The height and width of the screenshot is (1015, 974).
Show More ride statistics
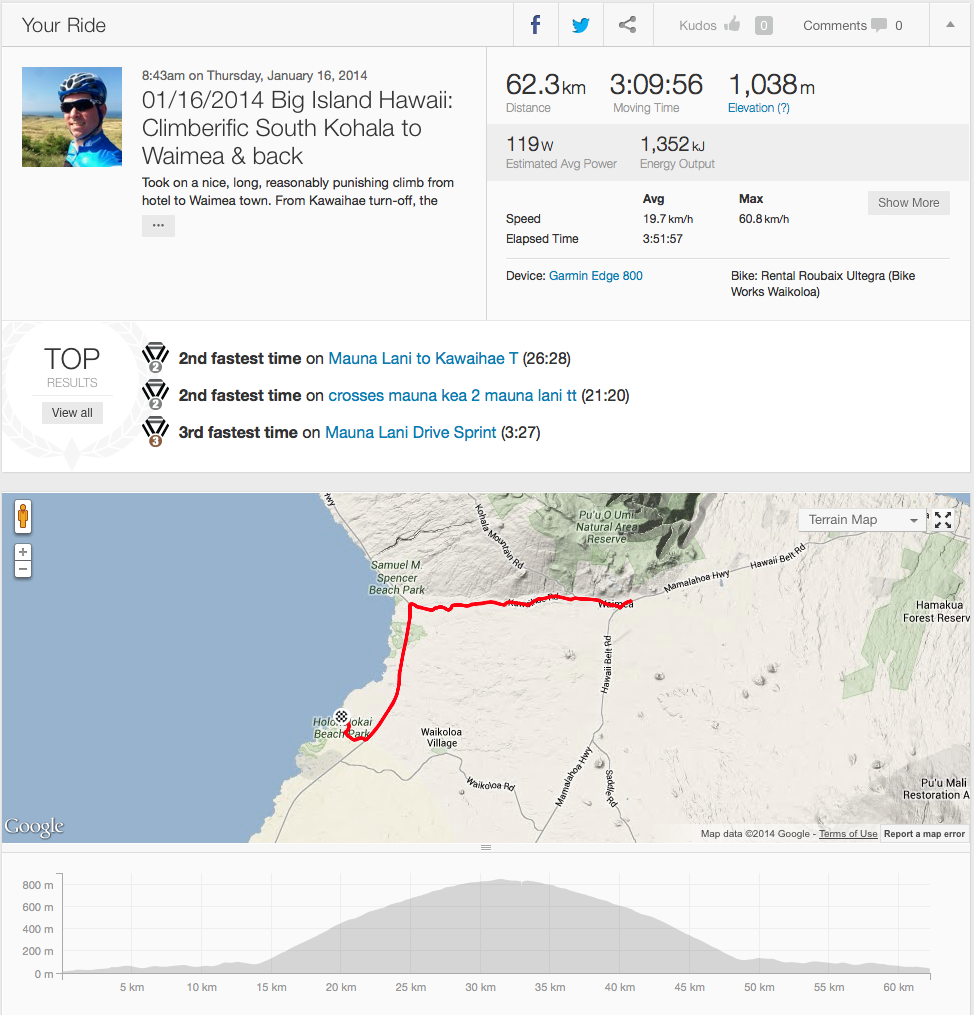coord(908,203)
